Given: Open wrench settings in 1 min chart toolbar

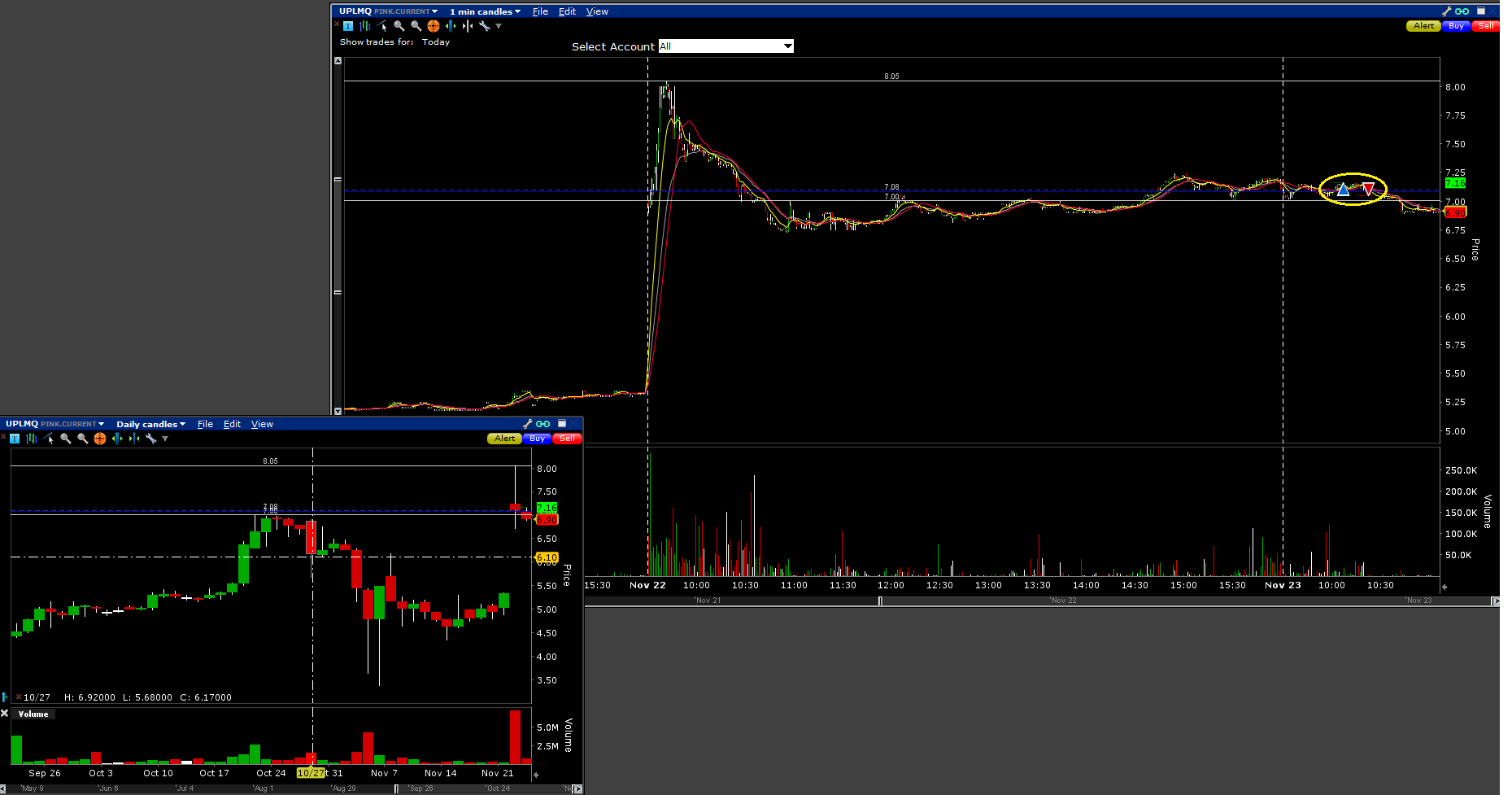Looking at the screenshot, I should pos(485,26).
